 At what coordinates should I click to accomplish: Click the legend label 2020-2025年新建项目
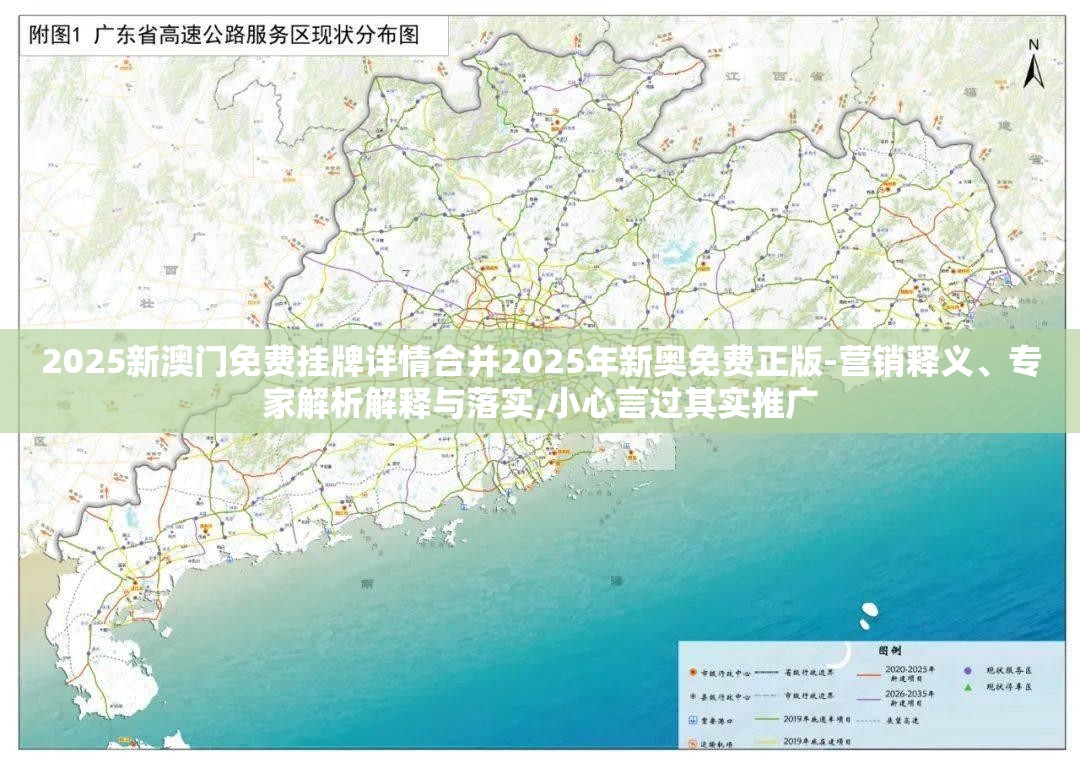[910, 674]
